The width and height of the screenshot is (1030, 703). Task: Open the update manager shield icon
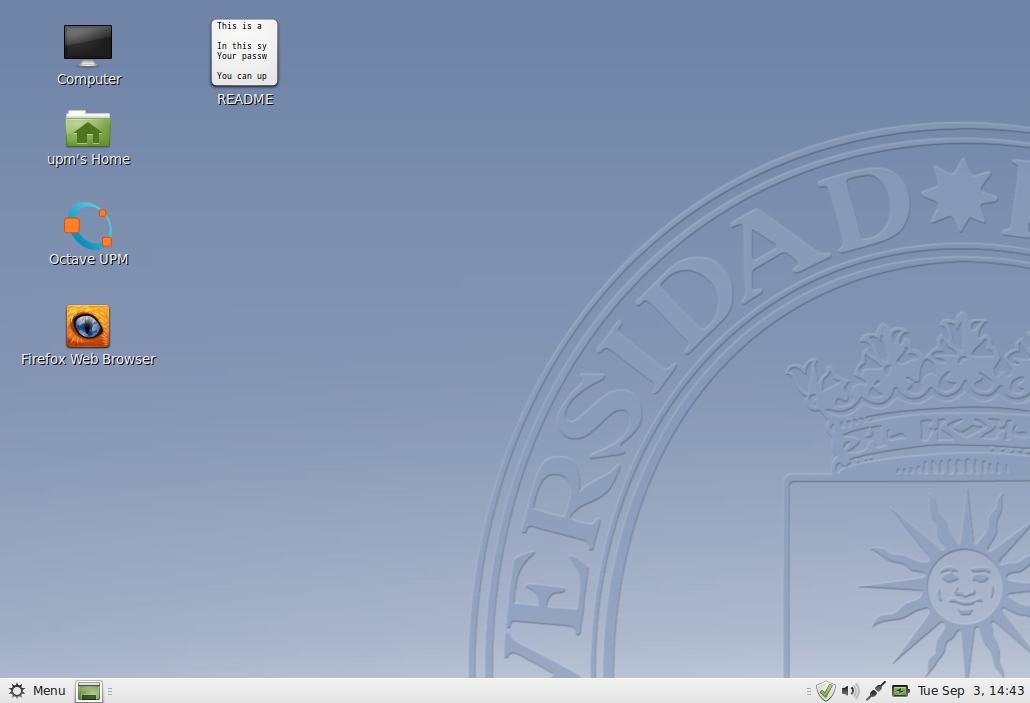[825, 691]
